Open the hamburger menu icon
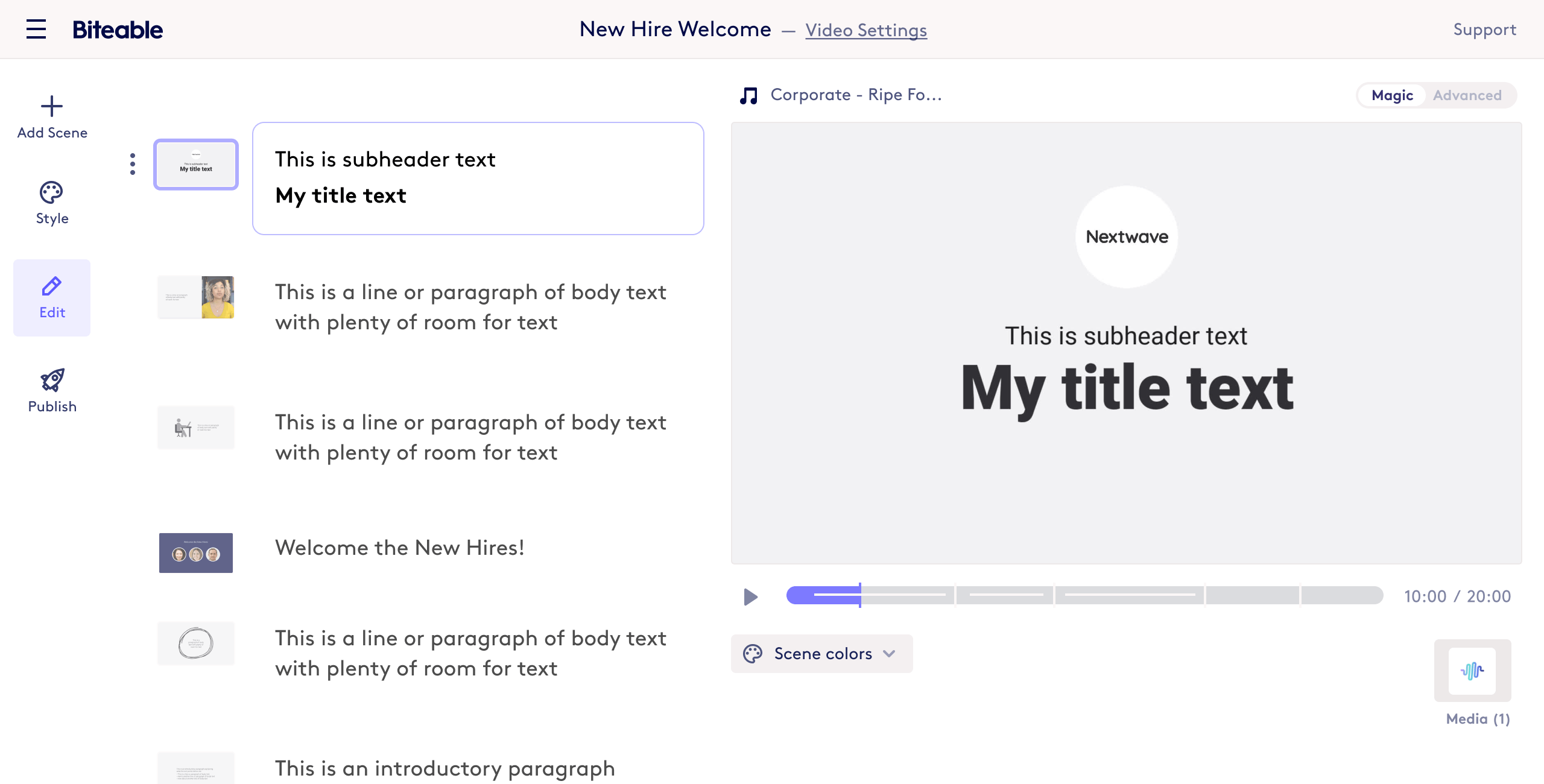This screenshot has height=784, width=1544. 36,29
